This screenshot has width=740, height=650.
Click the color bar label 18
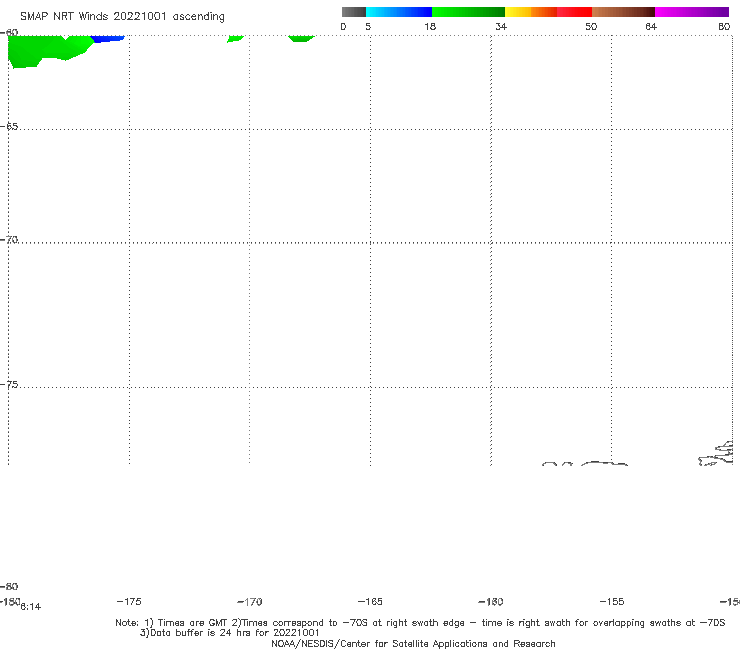[430, 26]
